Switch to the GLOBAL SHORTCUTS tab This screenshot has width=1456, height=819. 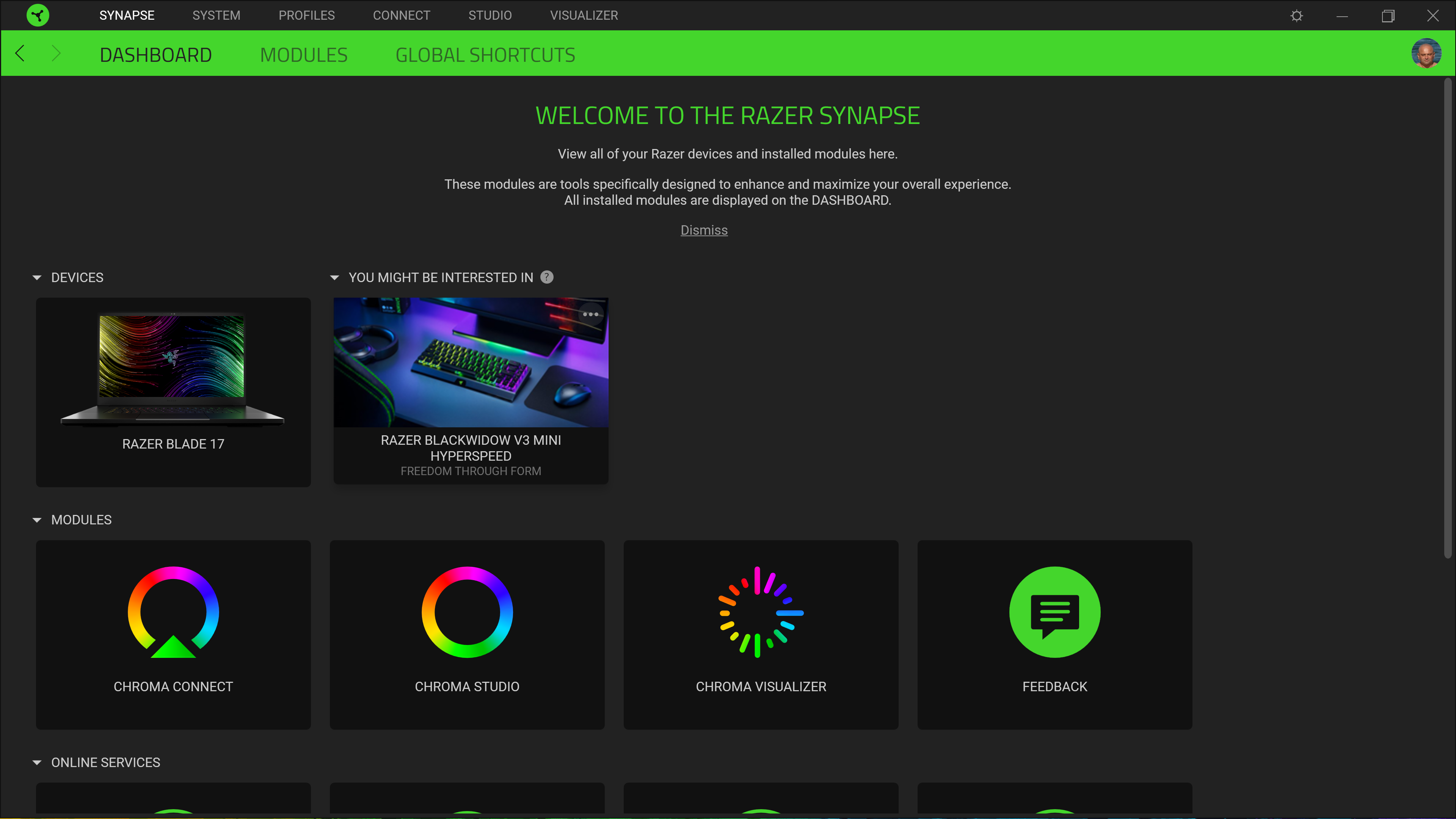pyautogui.click(x=485, y=54)
